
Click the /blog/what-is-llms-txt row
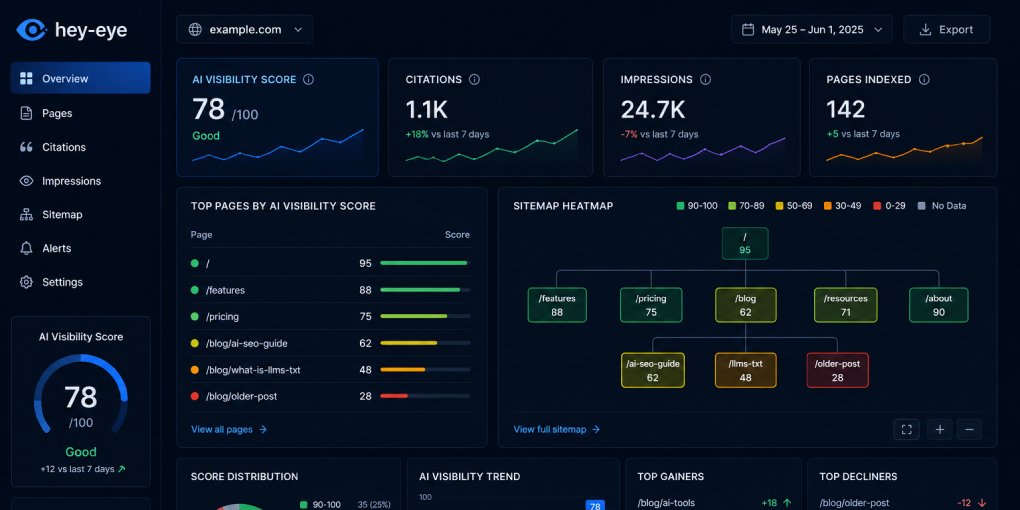(x=330, y=369)
